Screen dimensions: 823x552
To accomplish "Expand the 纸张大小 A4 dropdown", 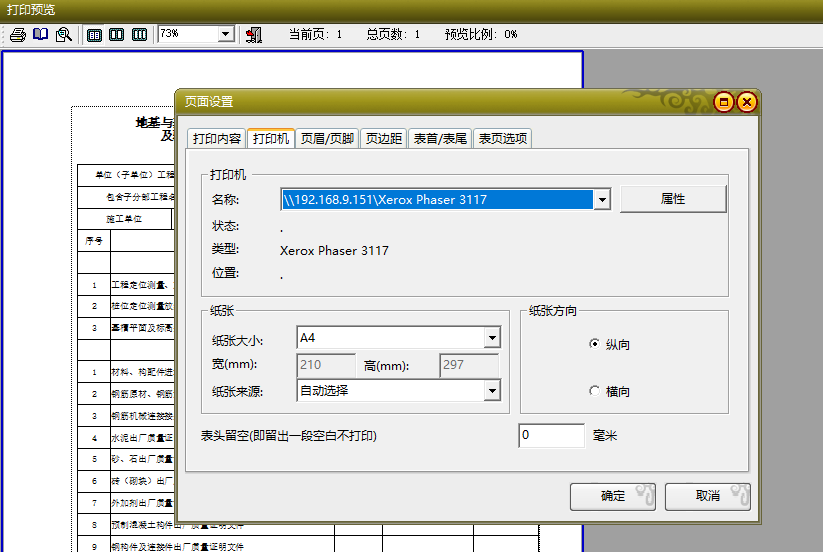I will tap(491, 339).
